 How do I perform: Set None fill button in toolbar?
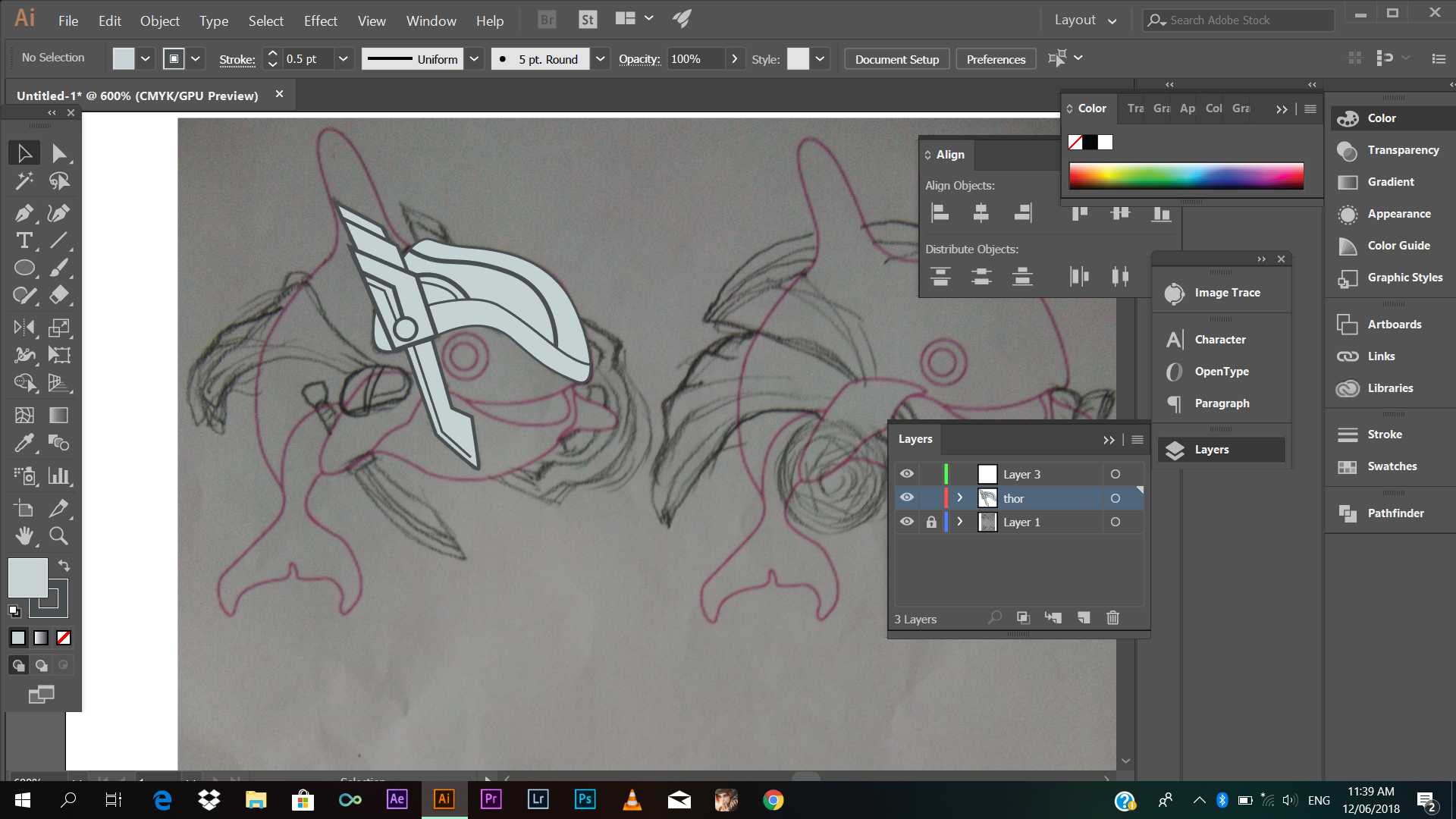click(x=64, y=638)
